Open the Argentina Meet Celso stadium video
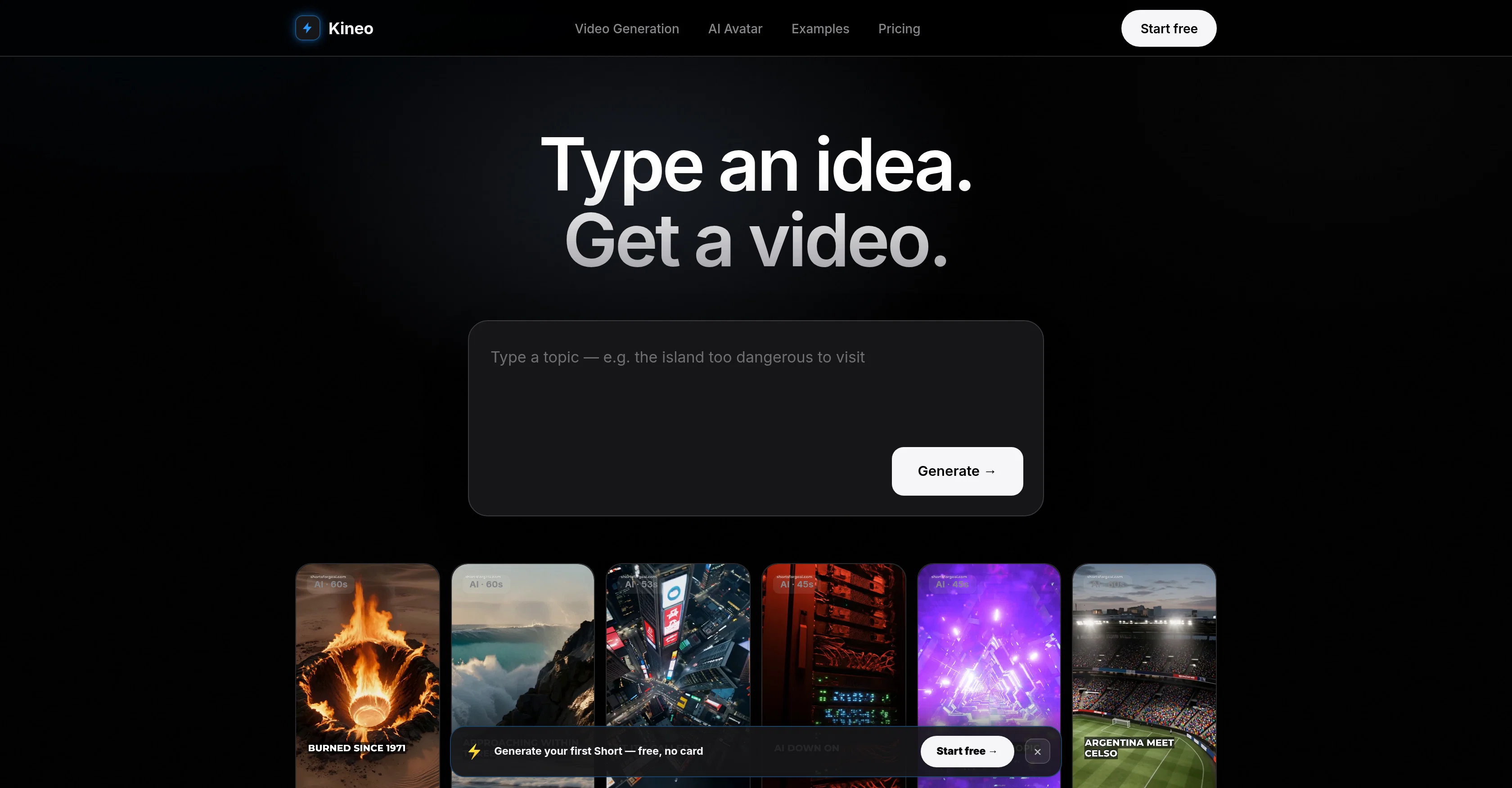Screen dimensions: 1512x788 click(1144, 676)
